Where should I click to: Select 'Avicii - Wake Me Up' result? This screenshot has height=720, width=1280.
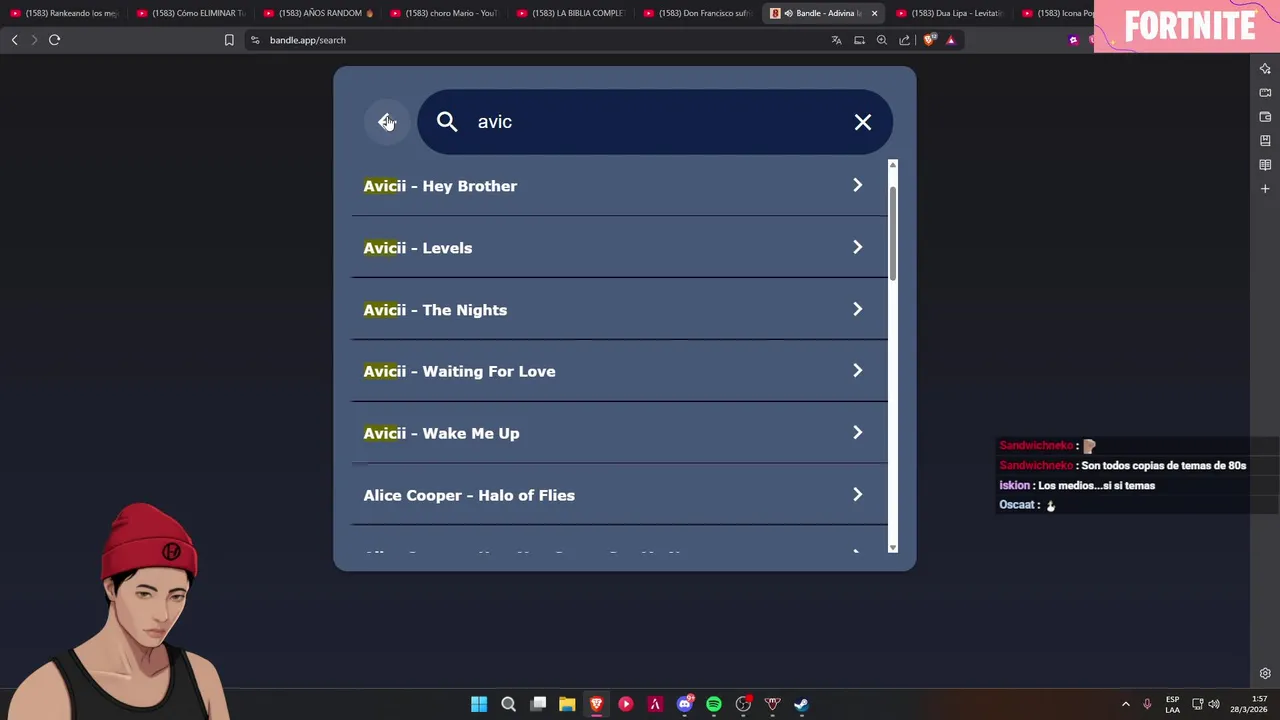[x=619, y=433]
